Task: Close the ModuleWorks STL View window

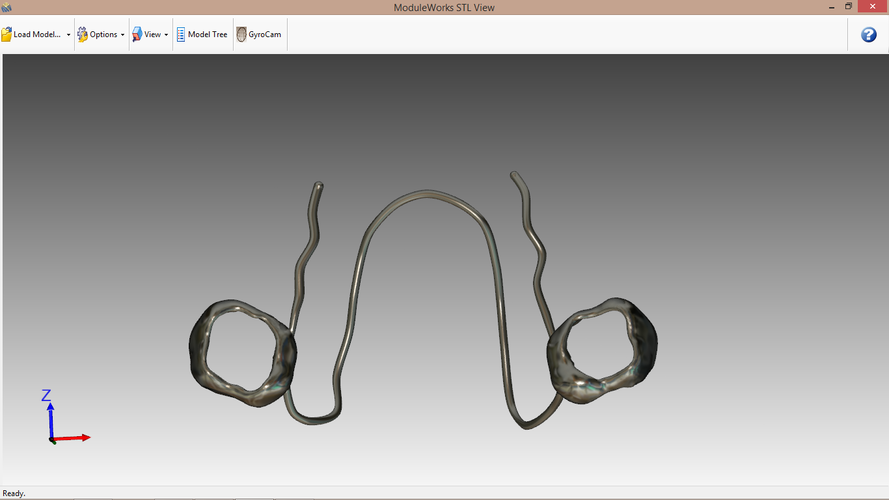Action: [873, 6]
